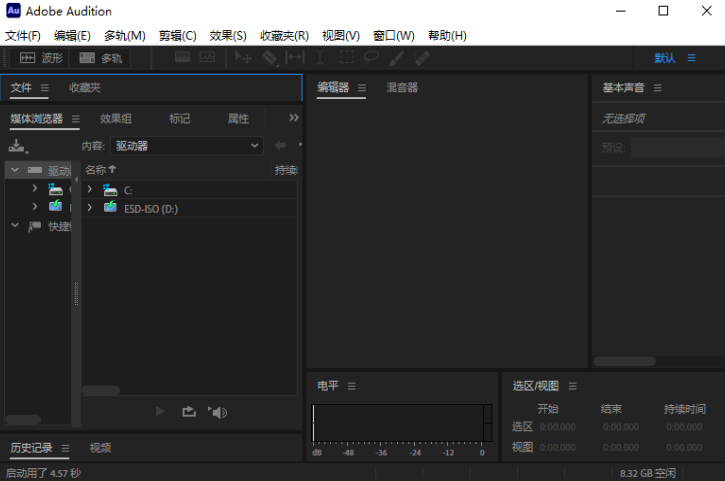Open the 收藏夹 panel tab
Image resolution: width=725 pixels, height=481 pixels.
[x=85, y=88]
